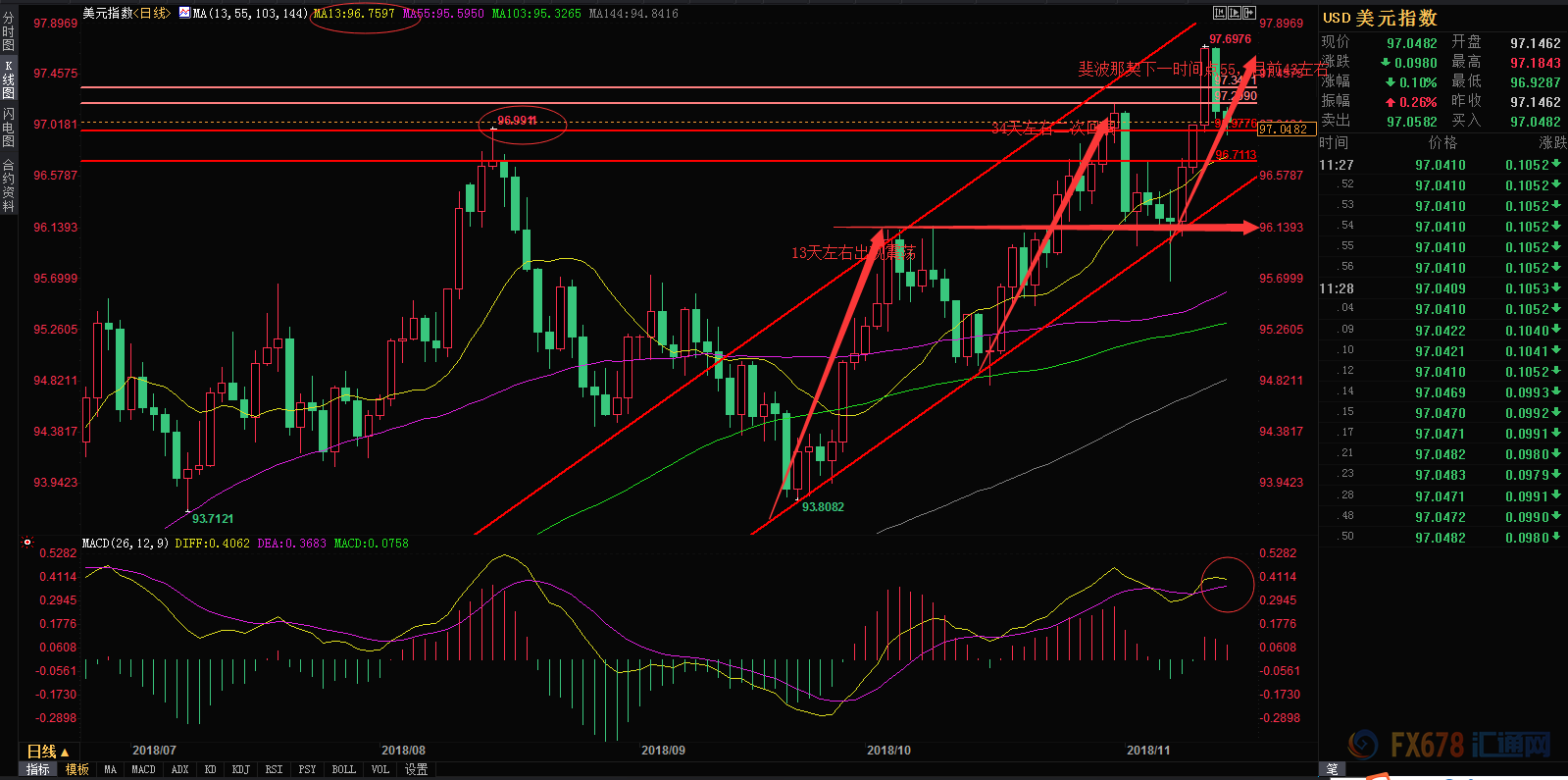
Task: Click the MA(13,55,103,144) parameter label
Action: 250,14
